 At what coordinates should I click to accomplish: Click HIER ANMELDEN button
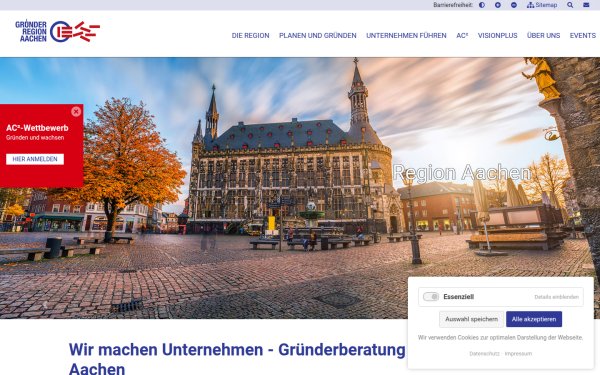click(35, 159)
